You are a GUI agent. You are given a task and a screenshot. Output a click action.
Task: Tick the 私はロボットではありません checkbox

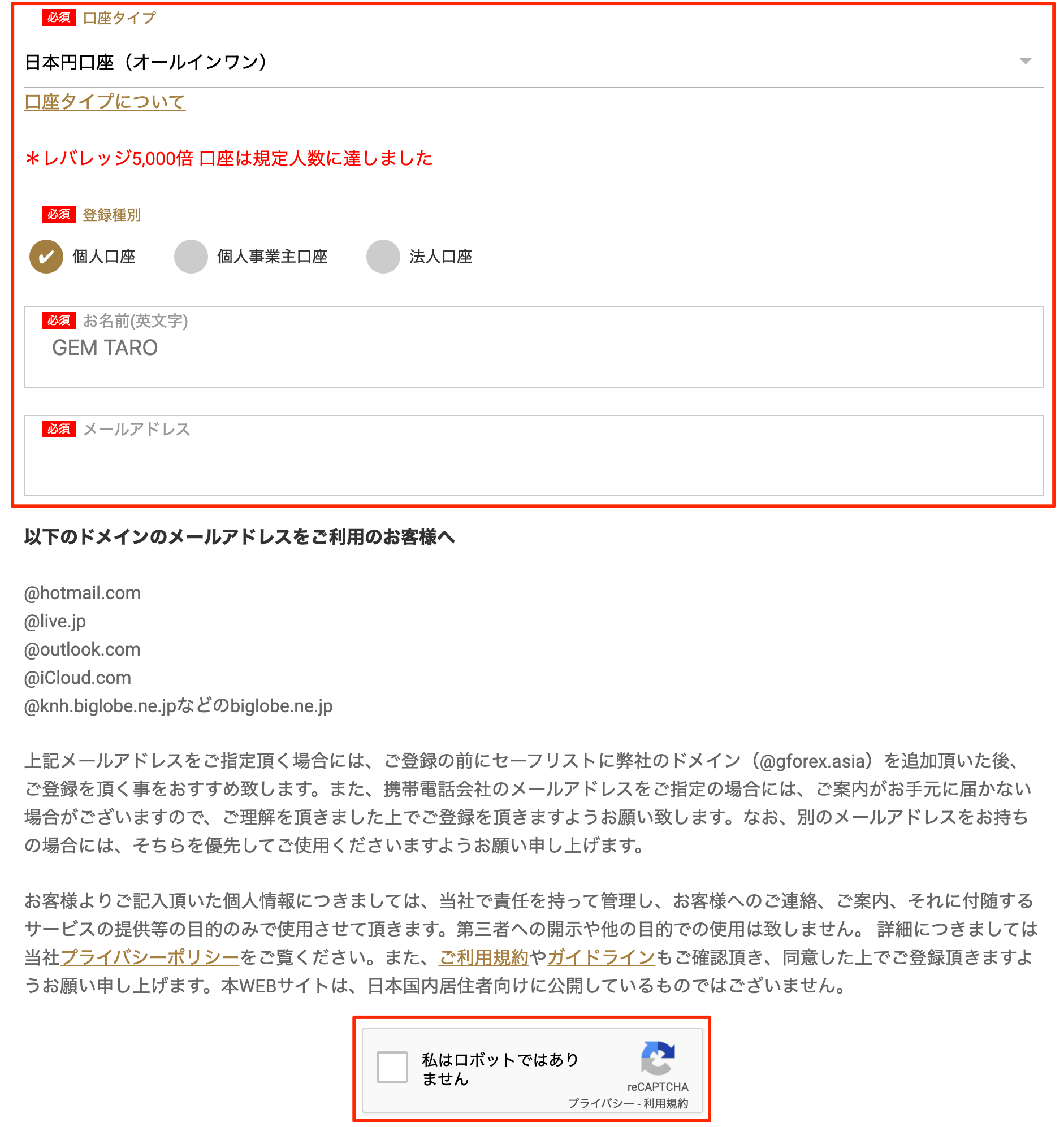tap(392, 1067)
